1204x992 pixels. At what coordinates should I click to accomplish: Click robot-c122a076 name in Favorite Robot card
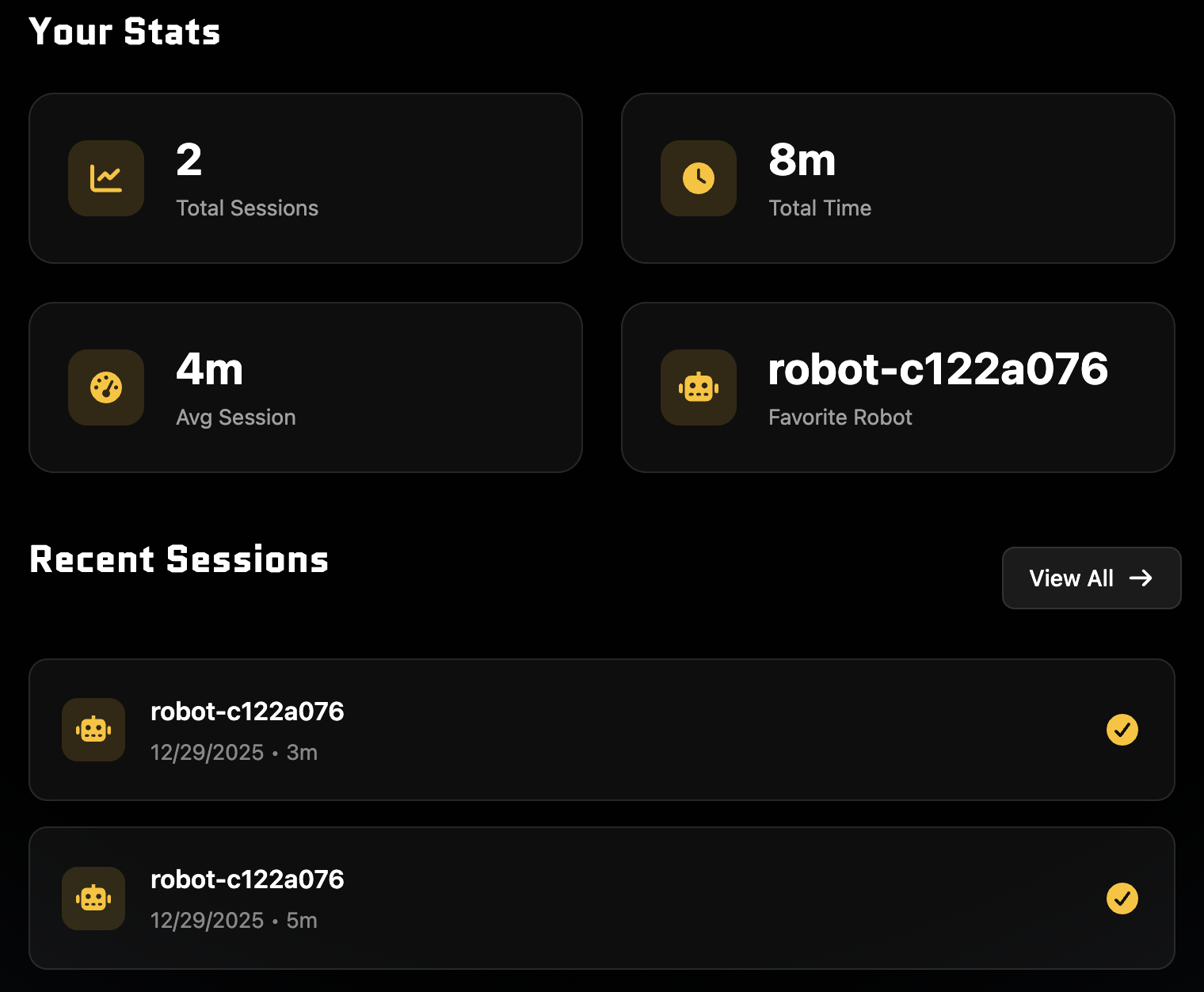coord(938,369)
